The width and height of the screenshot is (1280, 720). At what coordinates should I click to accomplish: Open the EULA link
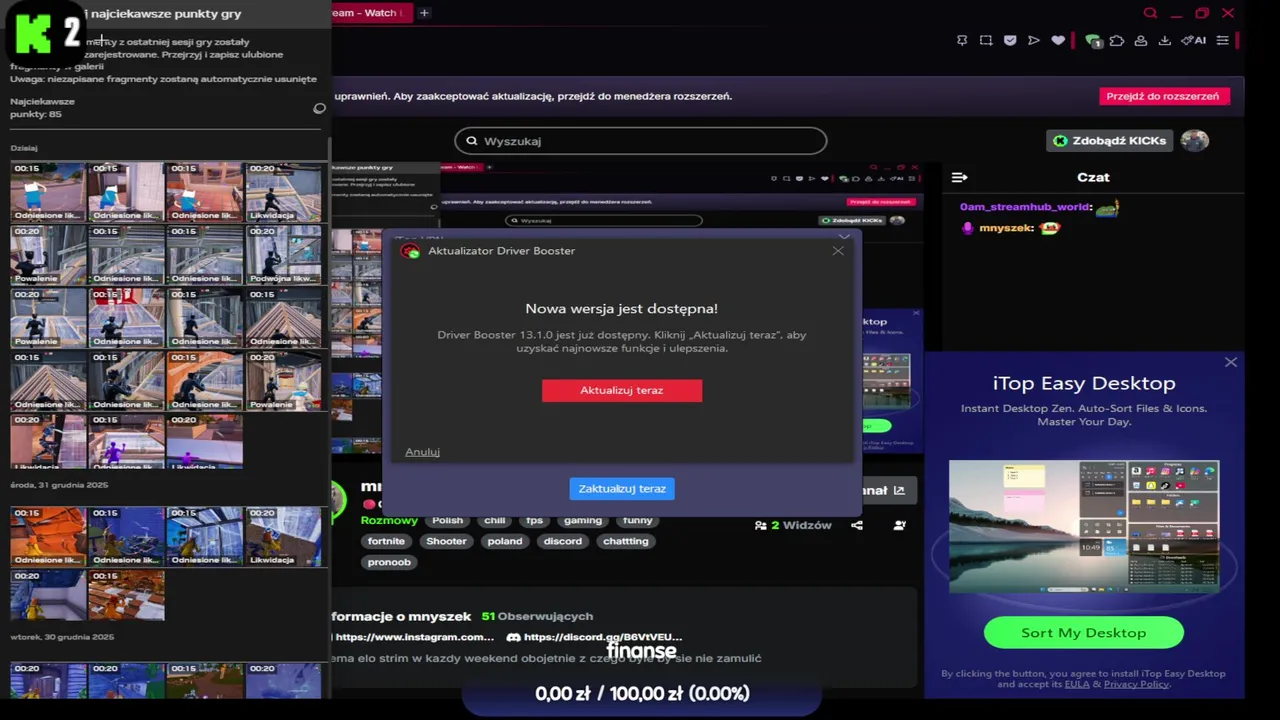1077,684
